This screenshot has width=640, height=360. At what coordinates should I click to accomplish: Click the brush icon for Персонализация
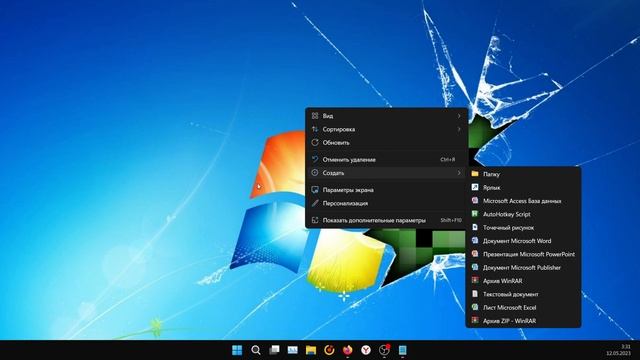click(315, 203)
